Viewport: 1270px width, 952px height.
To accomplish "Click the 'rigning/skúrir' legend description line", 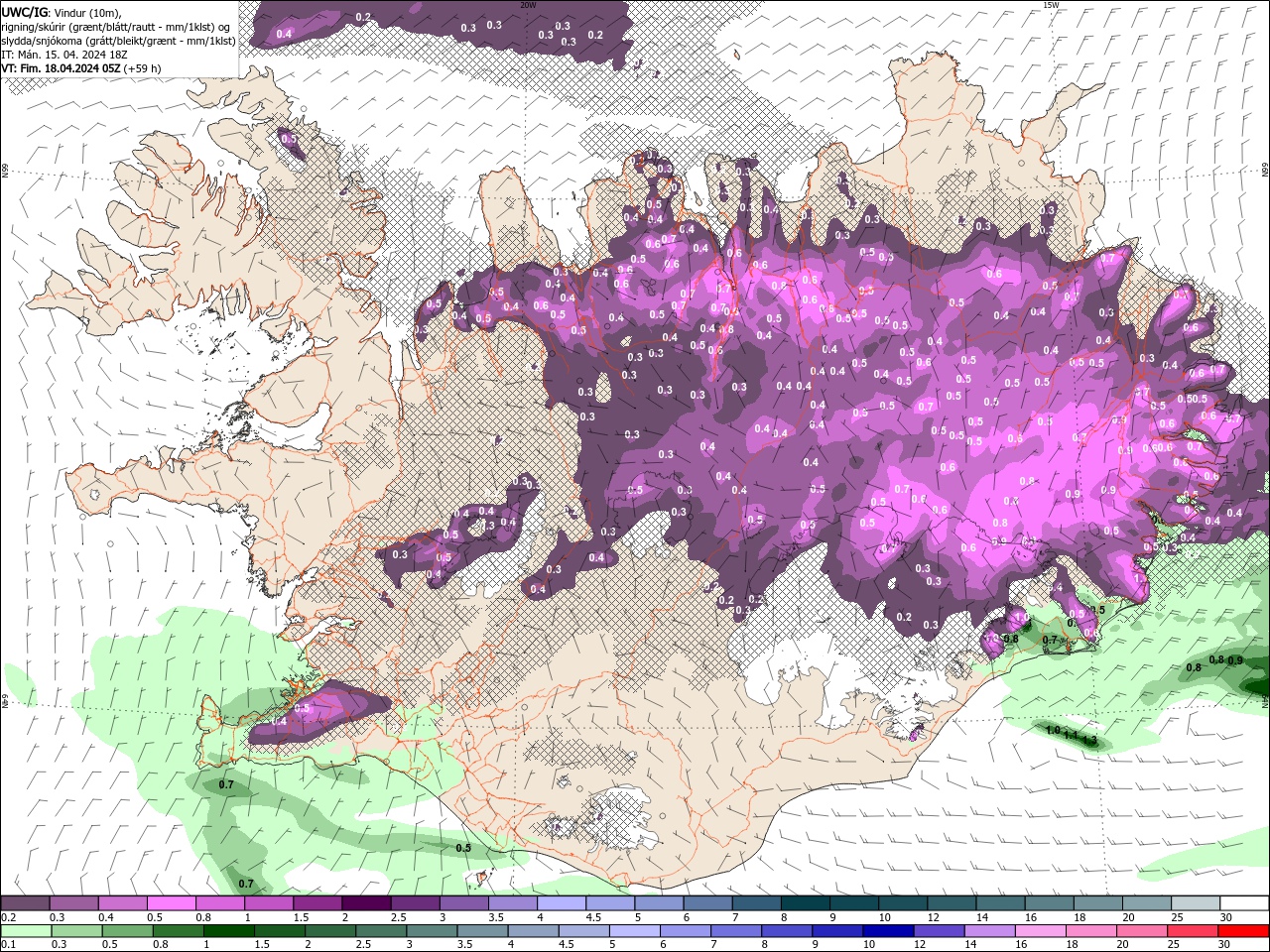I will pyautogui.click(x=116, y=27).
